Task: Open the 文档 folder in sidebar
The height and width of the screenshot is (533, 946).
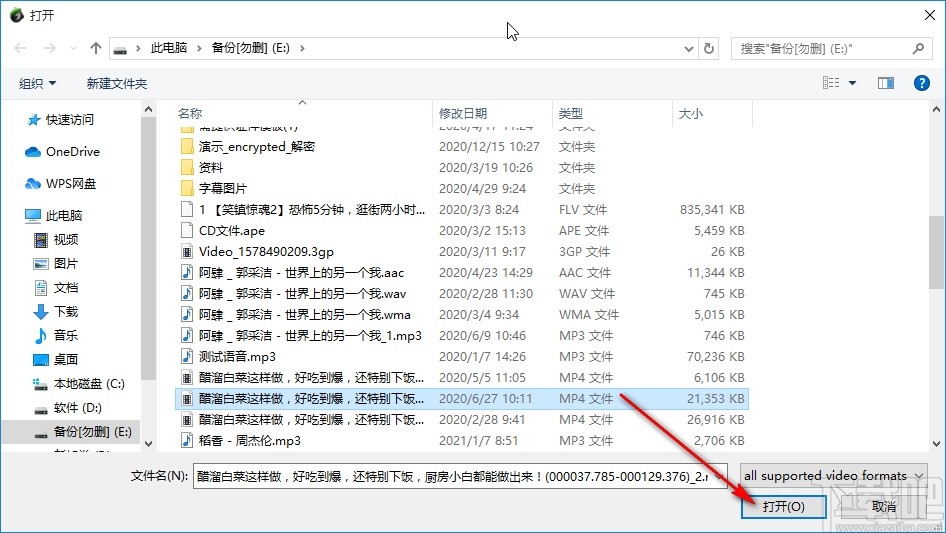Action: [56, 287]
